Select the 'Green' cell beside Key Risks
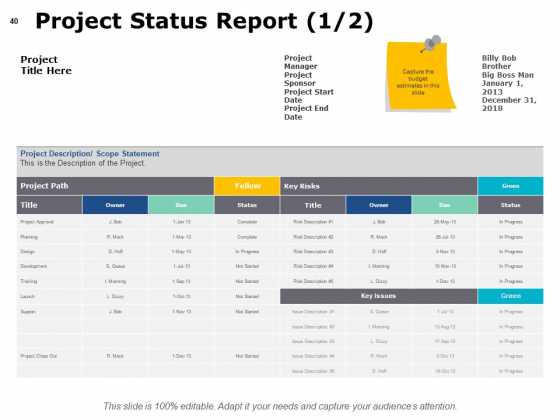The height and width of the screenshot is (420, 560). 510,186
